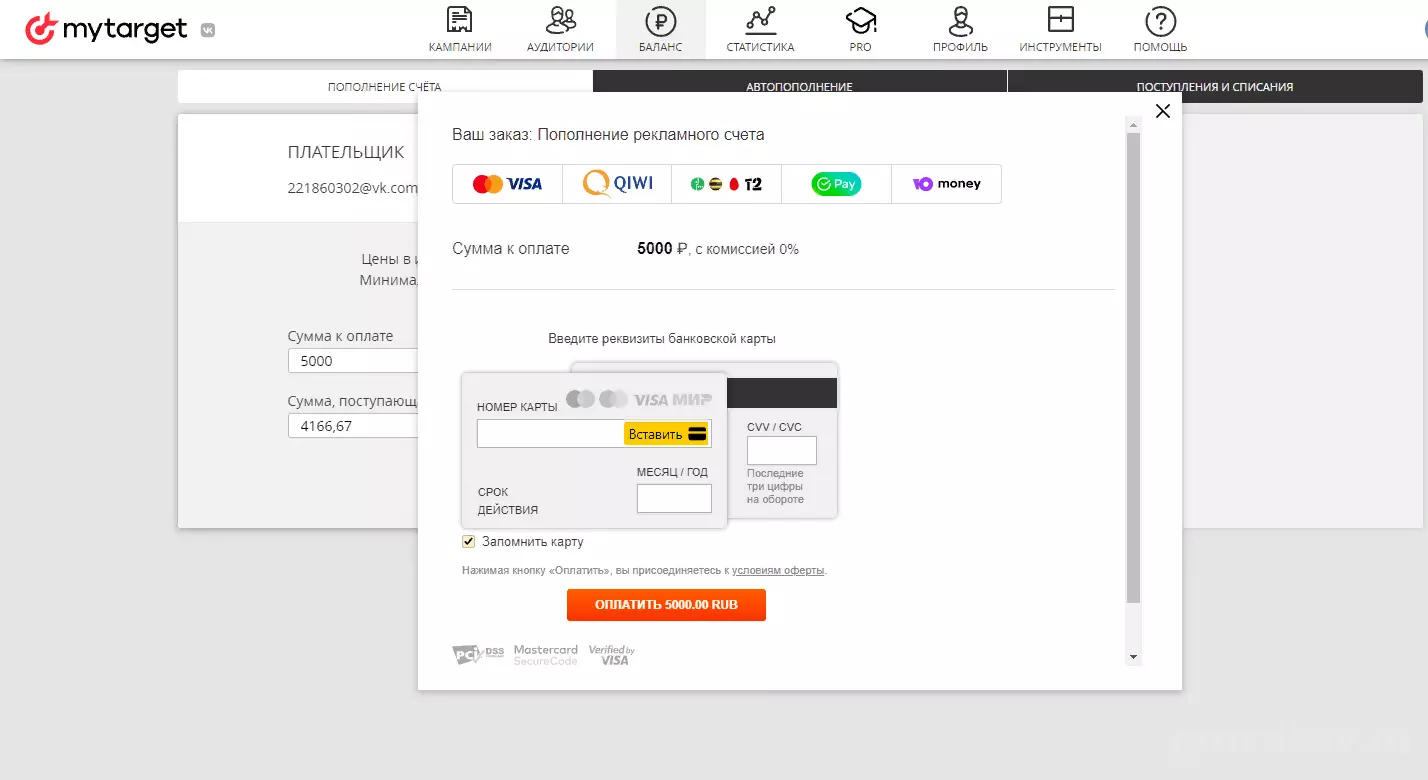Switch to Пополнение счёта tab
The width and height of the screenshot is (1428, 780).
pyautogui.click(x=385, y=87)
